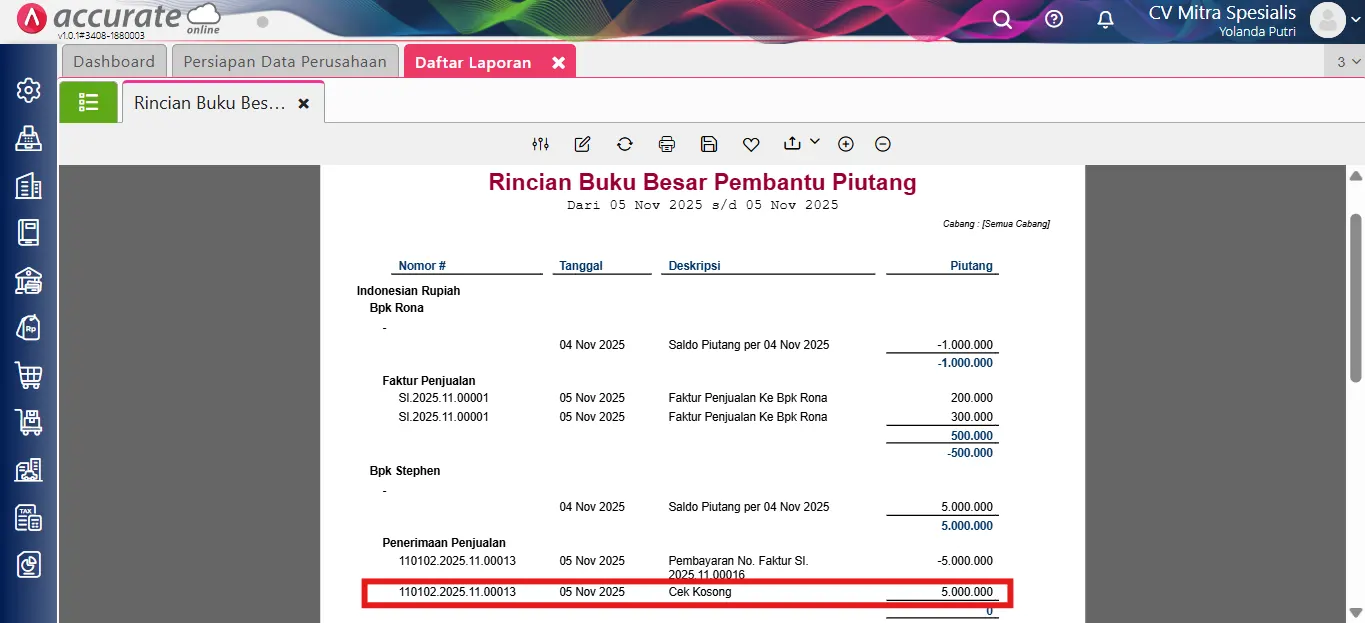This screenshot has width=1365, height=623.
Task: Open the user profile avatar menu
Action: tap(1327, 20)
